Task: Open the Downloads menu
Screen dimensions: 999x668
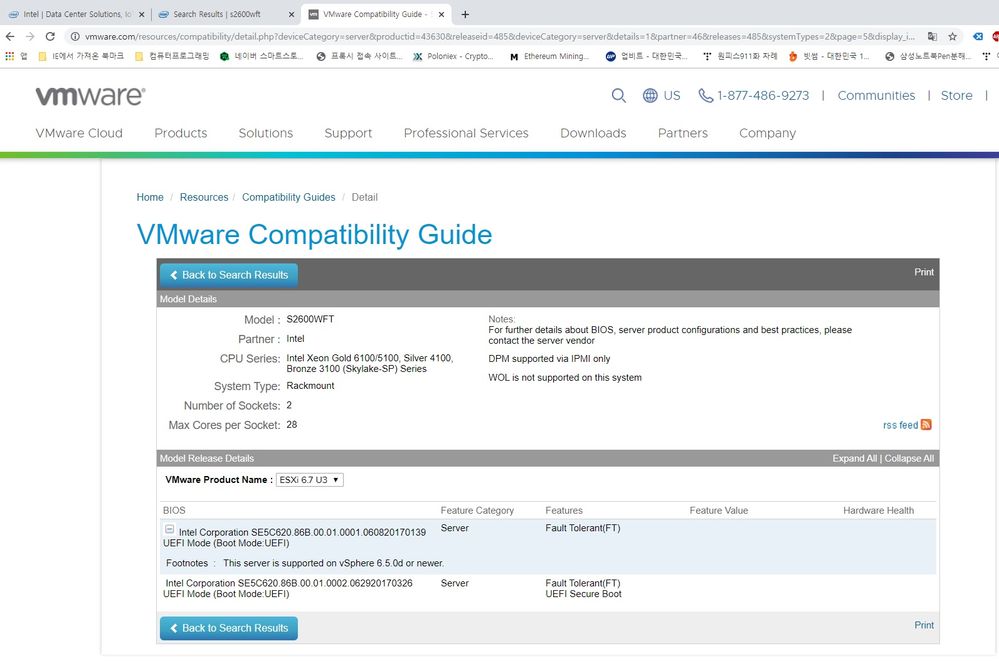Action: pyautogui.click(x=593, y=133)
